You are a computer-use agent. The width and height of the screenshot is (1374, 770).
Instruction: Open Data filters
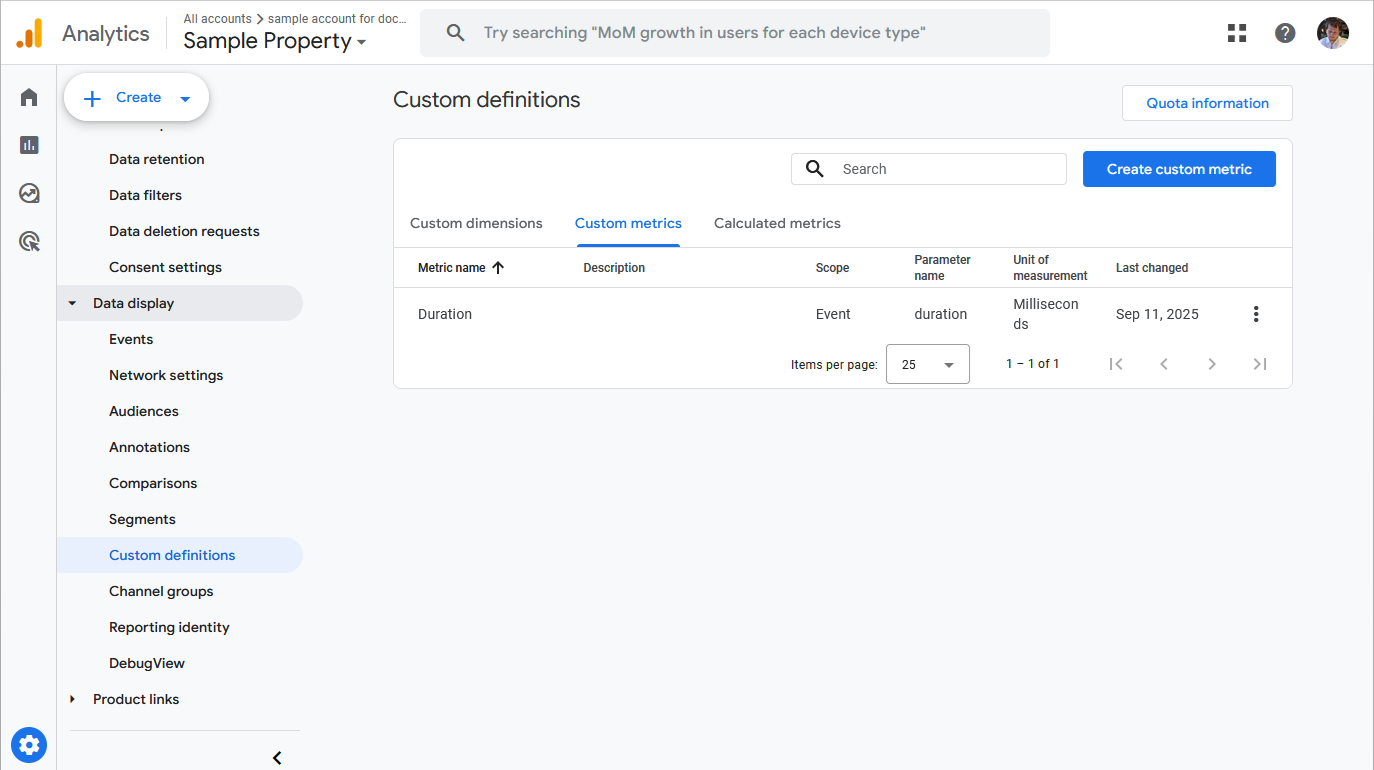click(x=145, y=195)
